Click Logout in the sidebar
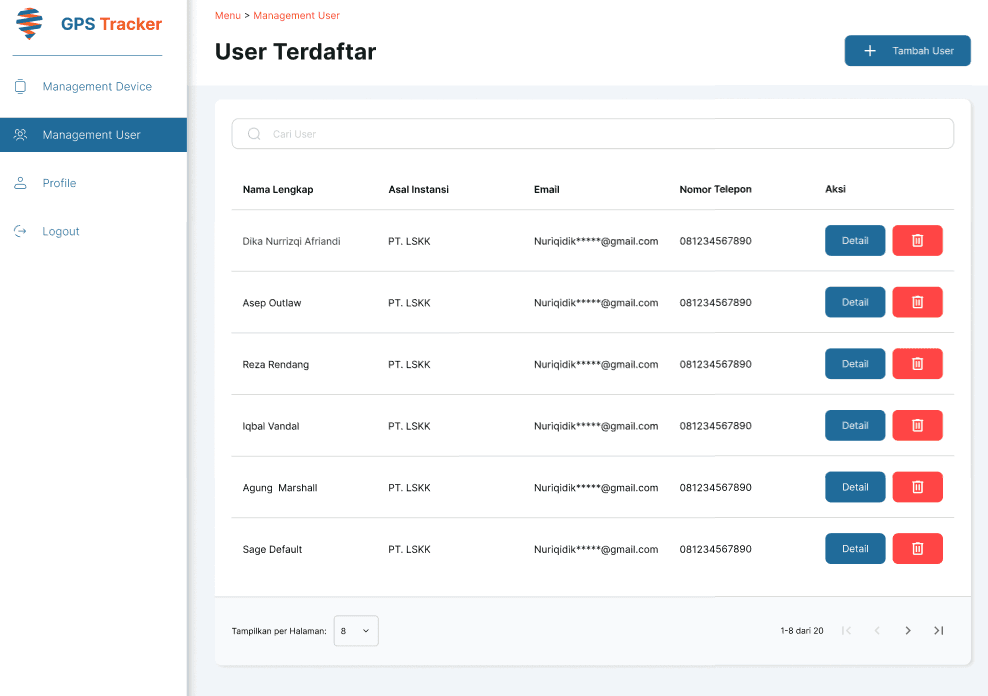Screen dimensions: 988x696 [60, 231]
